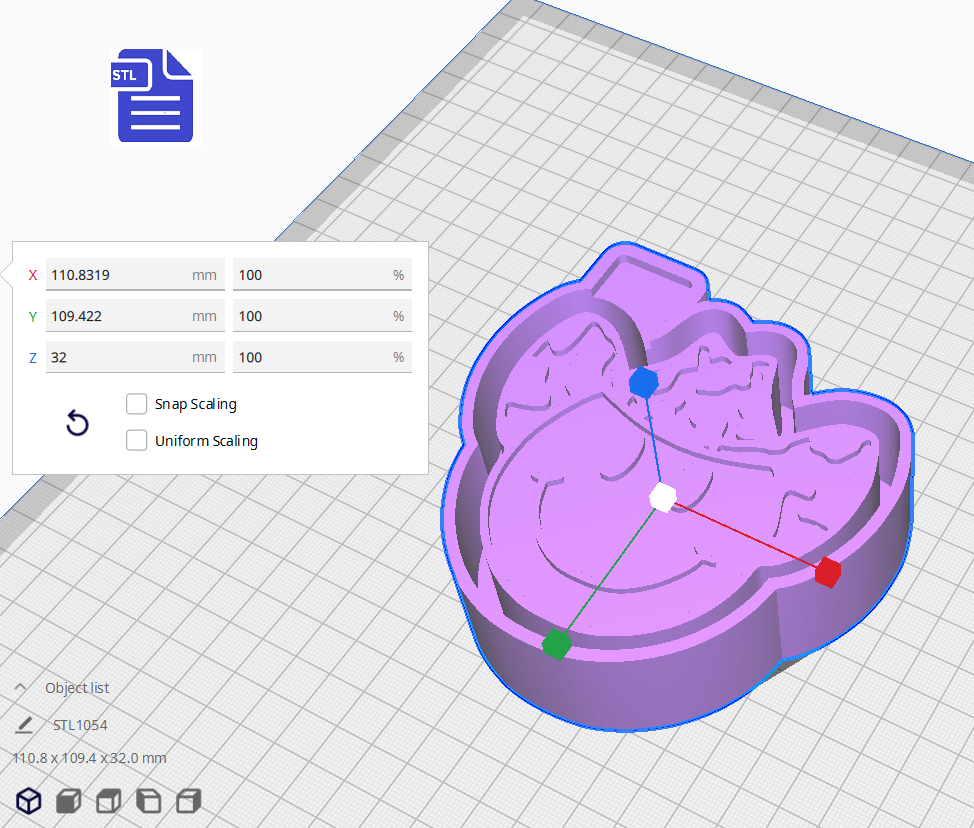Click the X scale percentage field
Screen dimensions: 974x828
pyautogui.click(x=322, y=274)
